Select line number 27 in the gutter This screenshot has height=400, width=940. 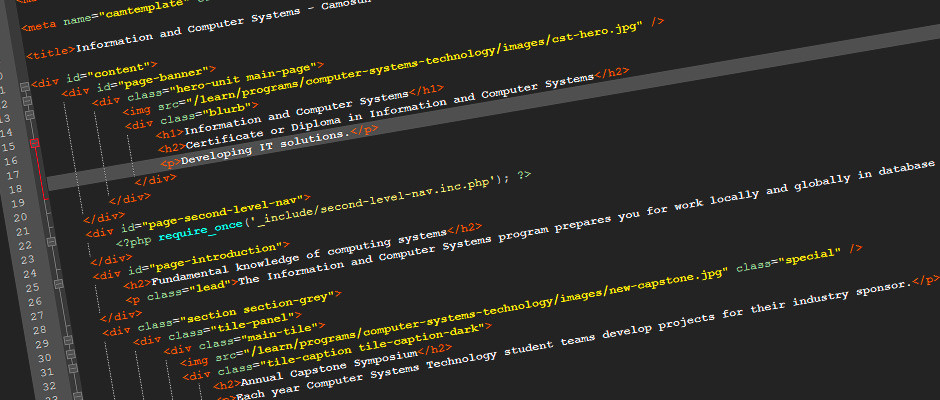click(37, 316)
